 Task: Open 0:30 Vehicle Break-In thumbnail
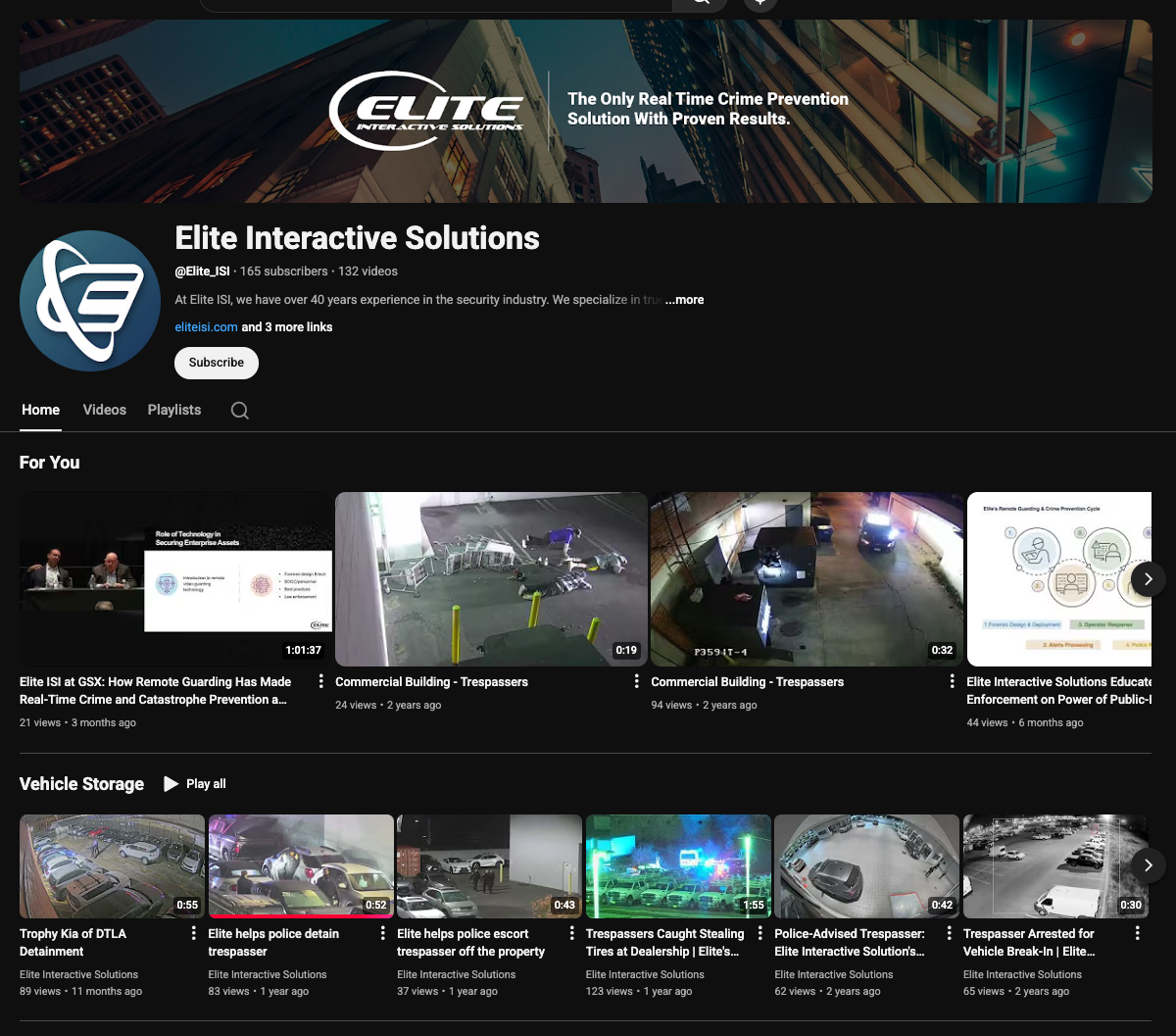click(1055, 866)
